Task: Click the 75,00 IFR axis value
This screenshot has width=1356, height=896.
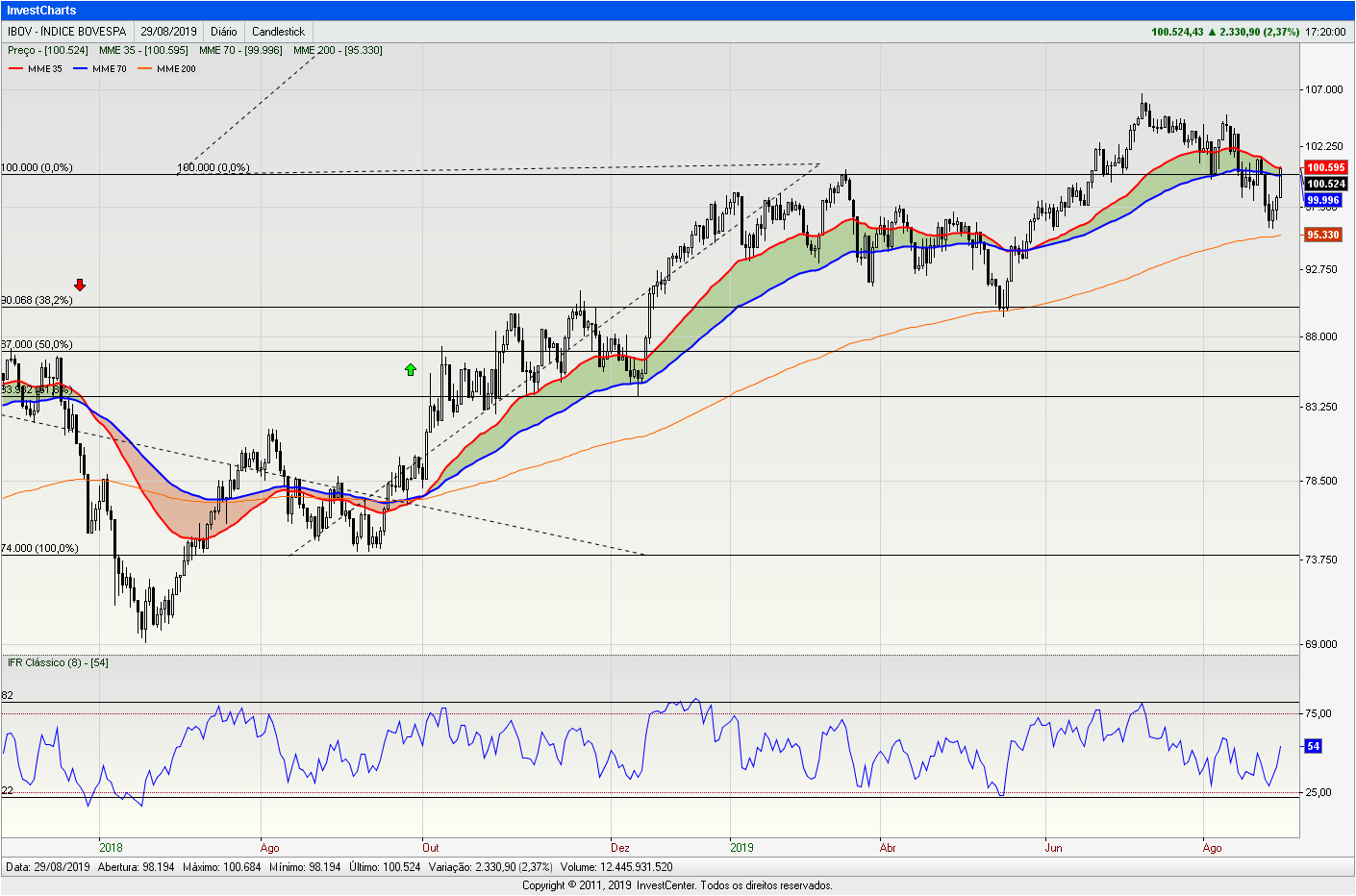Action: (1318, 713)
